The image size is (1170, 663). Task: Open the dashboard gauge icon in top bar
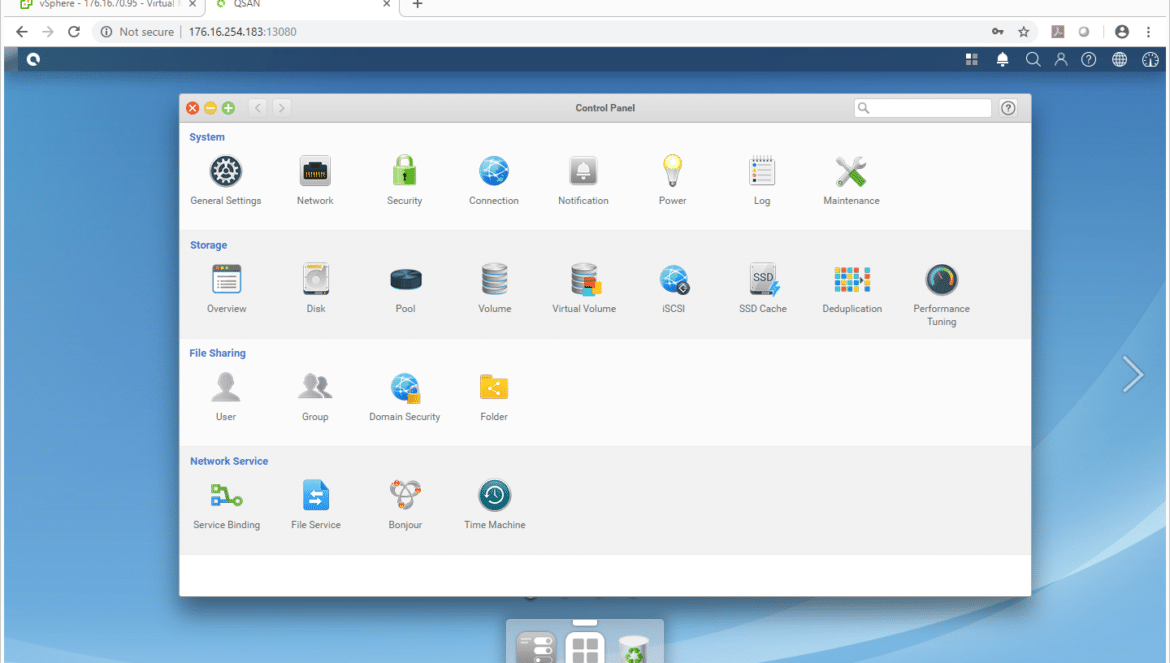(1150, 60)
